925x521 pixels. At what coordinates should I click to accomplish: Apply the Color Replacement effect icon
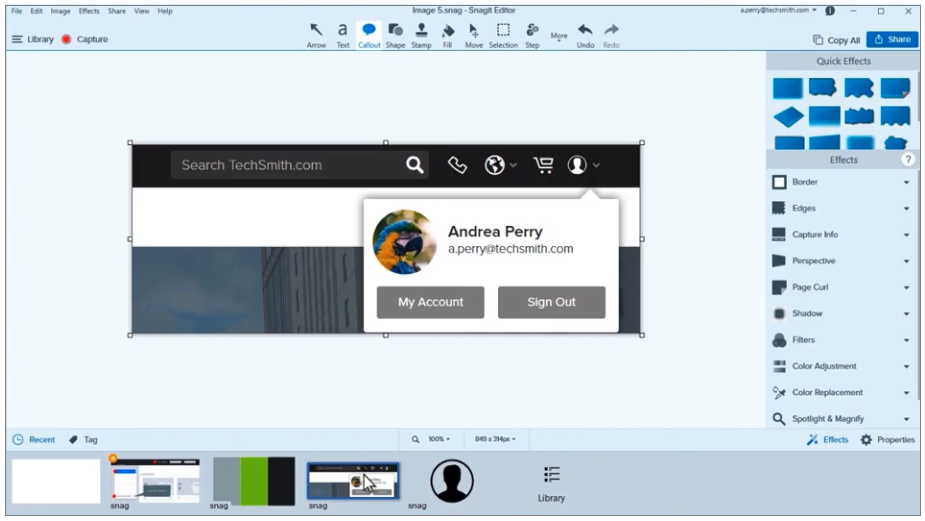779,392
